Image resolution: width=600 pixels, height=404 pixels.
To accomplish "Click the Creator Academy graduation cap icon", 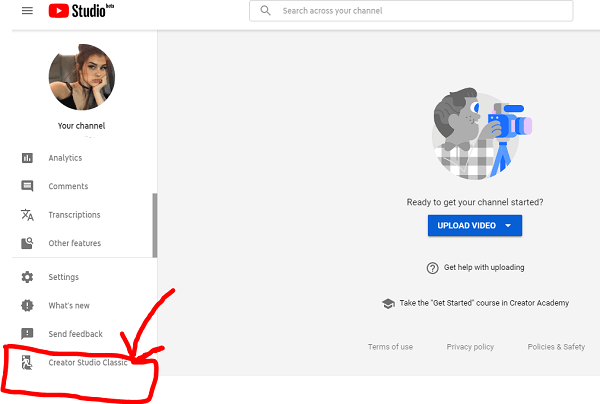I will [388, 304].
